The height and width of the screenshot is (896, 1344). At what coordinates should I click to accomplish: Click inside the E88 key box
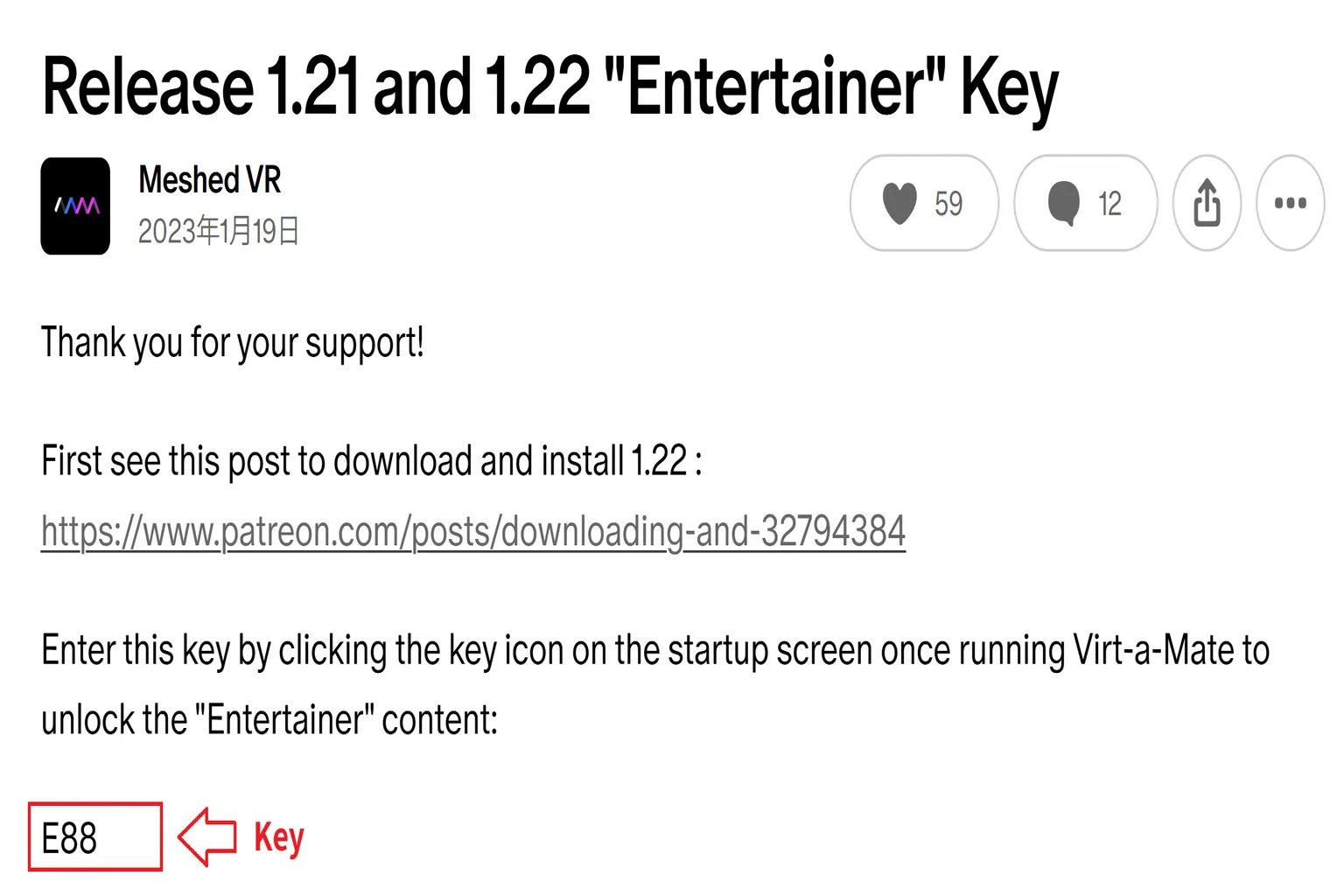[95, 836]
